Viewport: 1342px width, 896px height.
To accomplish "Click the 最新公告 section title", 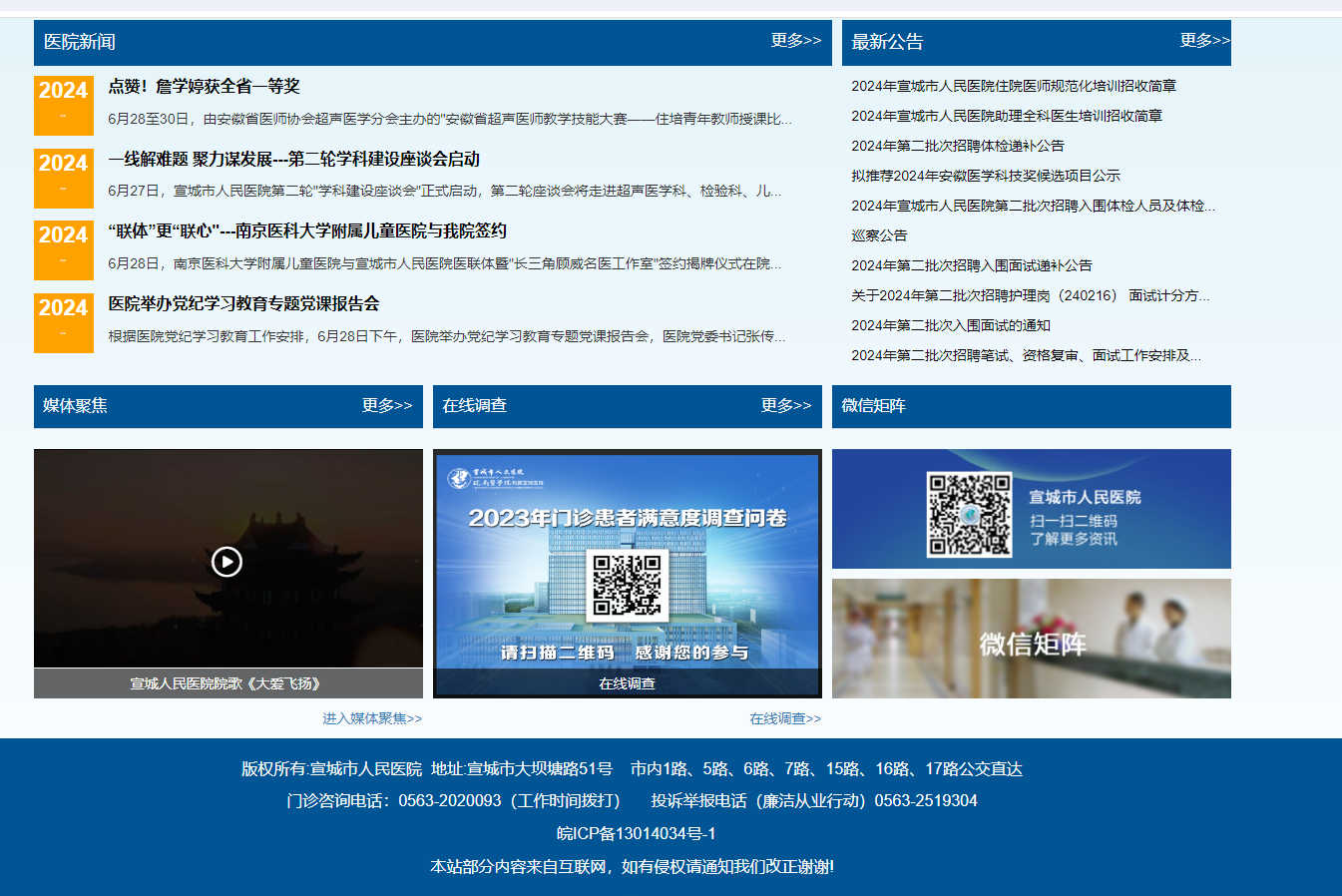I will click(887, 42).
